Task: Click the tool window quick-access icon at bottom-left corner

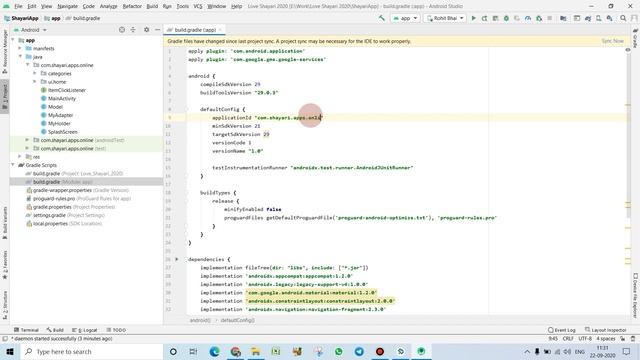Action: point(4,339)
